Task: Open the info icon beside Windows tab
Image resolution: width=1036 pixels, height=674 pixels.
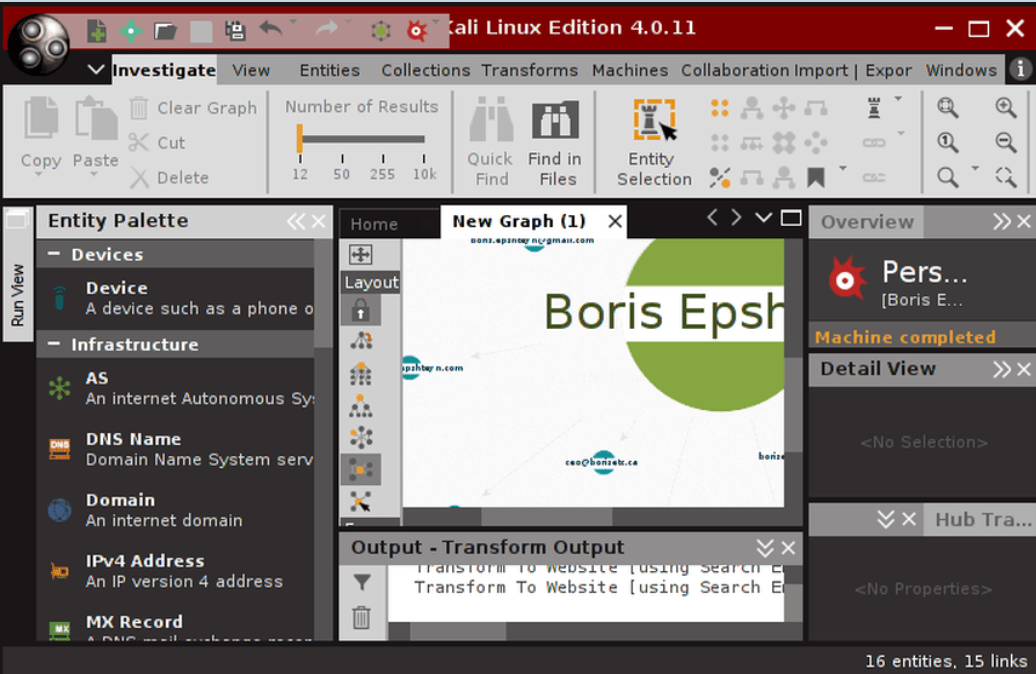Action: point(1020,69)
